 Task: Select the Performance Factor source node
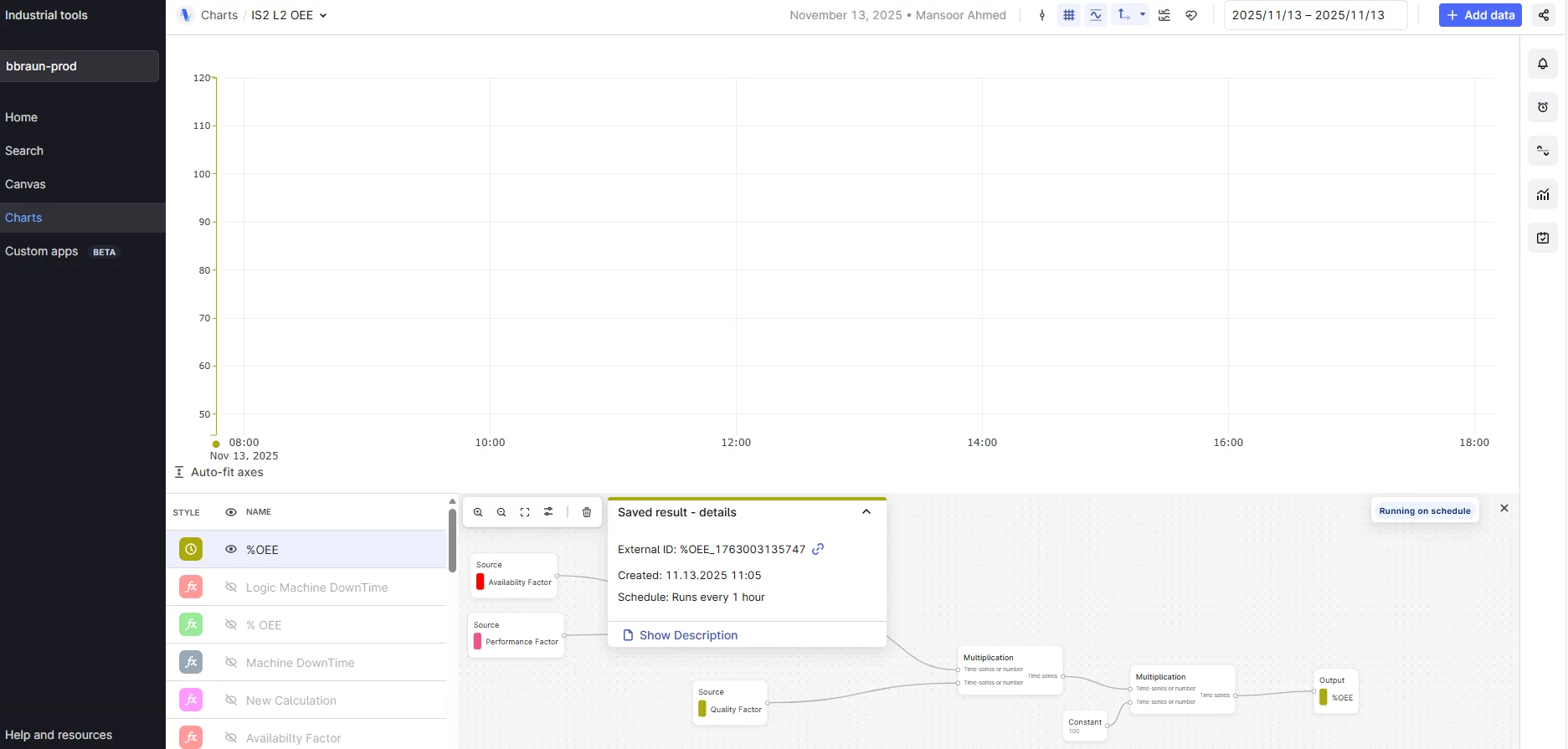pyautogui.click(x=516, y=635)
